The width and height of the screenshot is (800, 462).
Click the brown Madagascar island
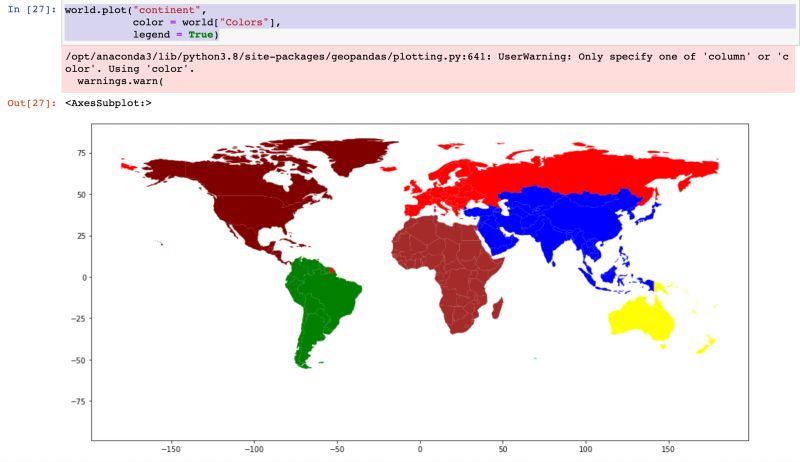(x=497, y=309)
